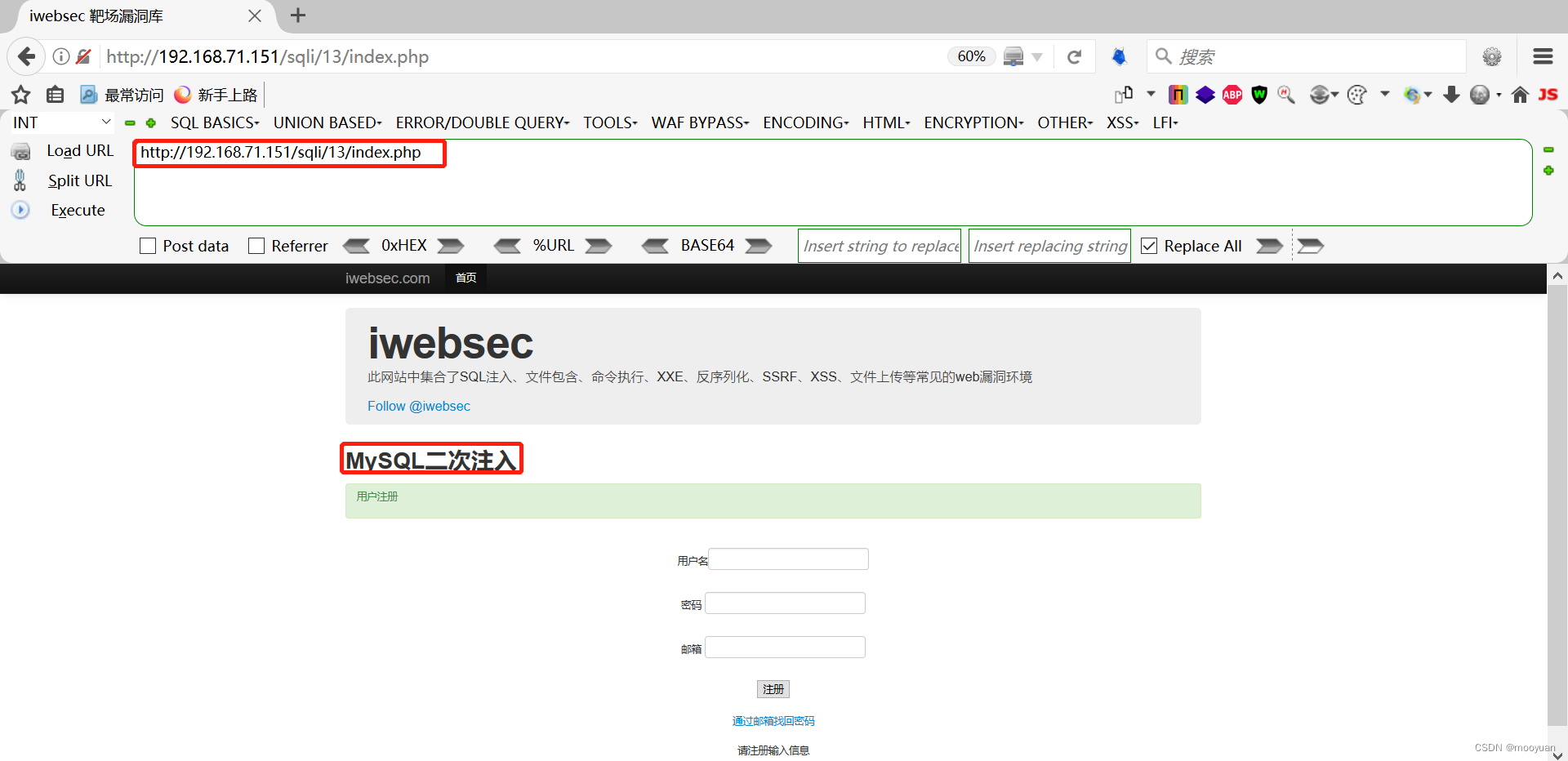This screenshot has width=1568, height=761.
Task: Open the downloads arrow icon
Action: click(x=1451, y=95)
